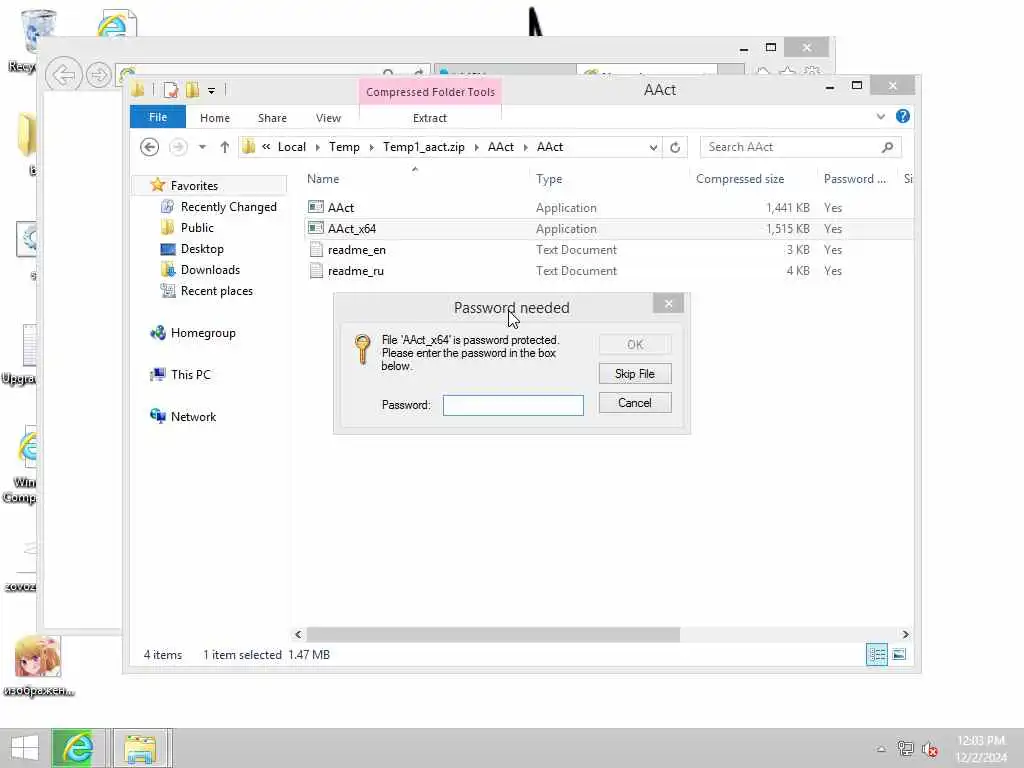Select the readme_en text document
1024x768 pixels.
point(357,249)
